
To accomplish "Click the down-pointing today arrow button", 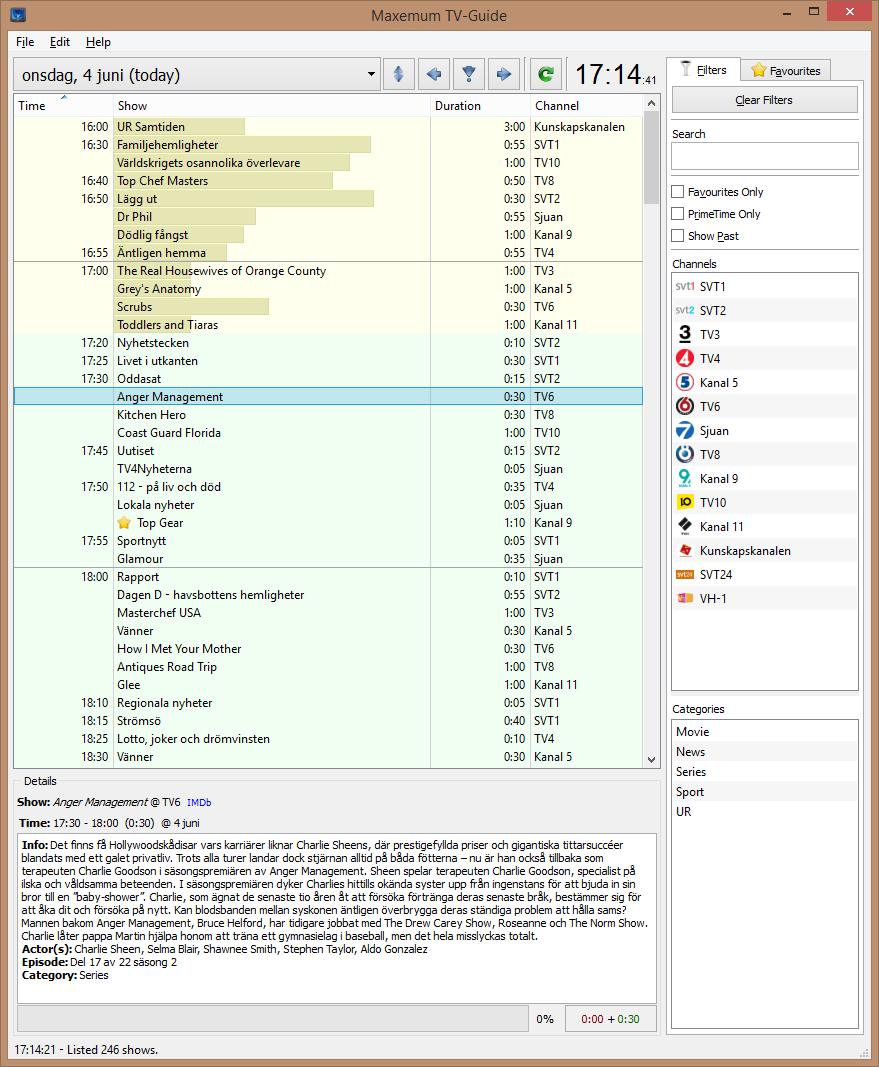I will pos(468,74).
